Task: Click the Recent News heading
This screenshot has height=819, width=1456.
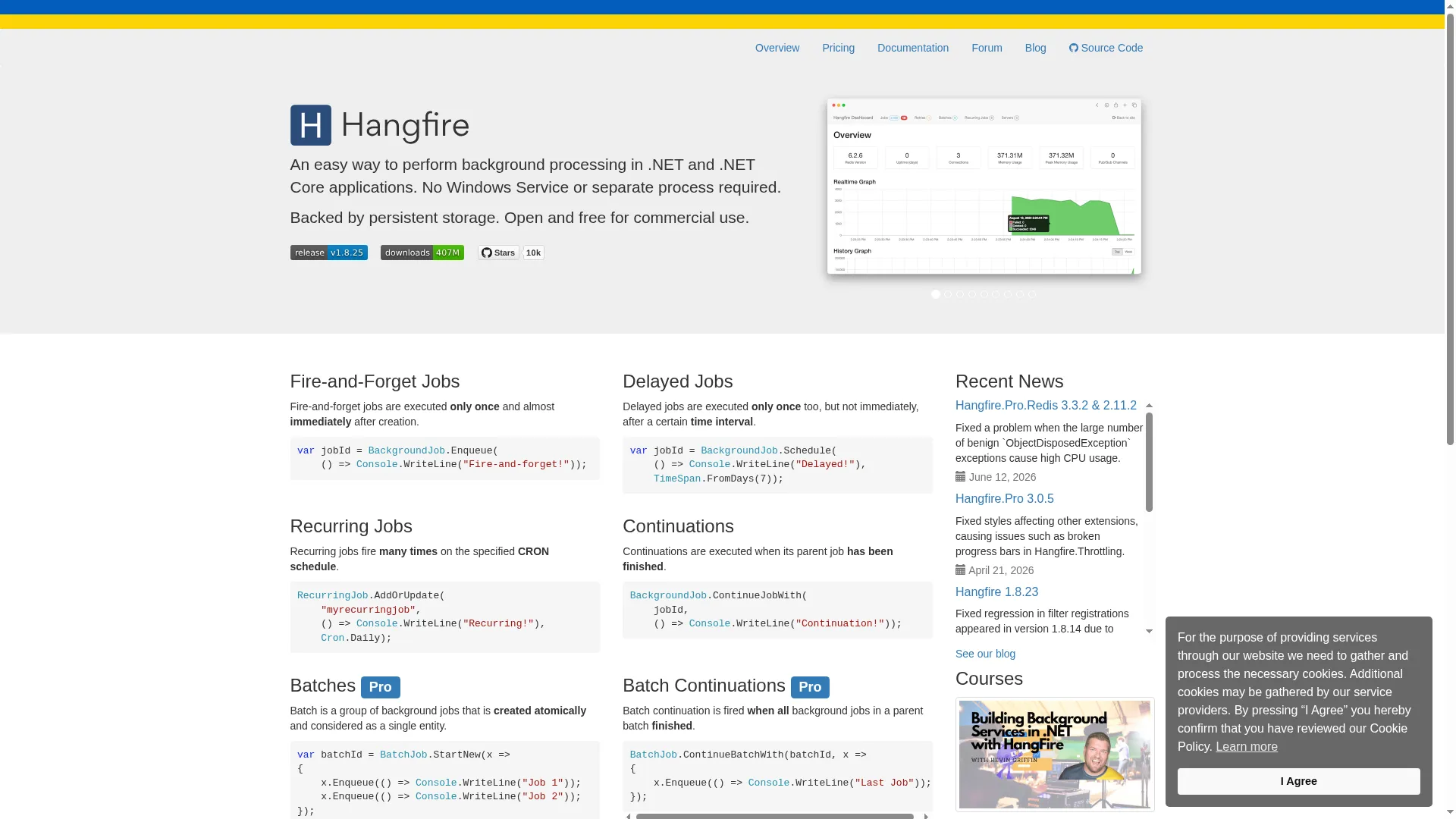Action: pos(1009,381)
